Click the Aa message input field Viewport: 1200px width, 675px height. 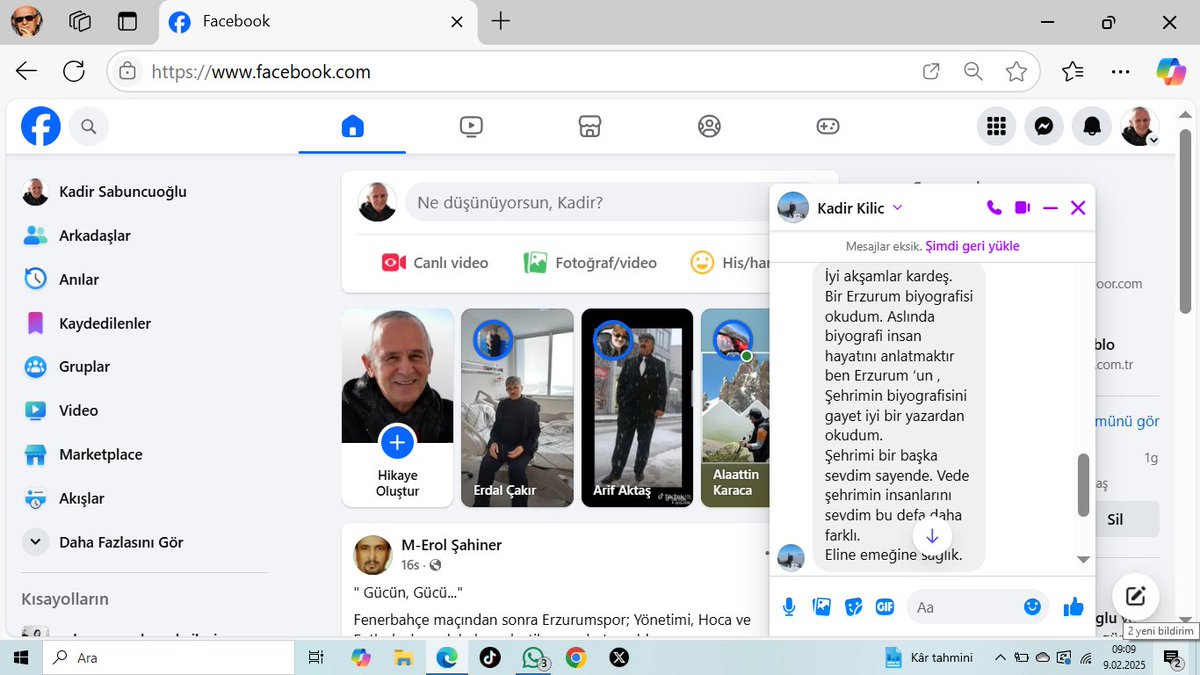tap(963, 607)
